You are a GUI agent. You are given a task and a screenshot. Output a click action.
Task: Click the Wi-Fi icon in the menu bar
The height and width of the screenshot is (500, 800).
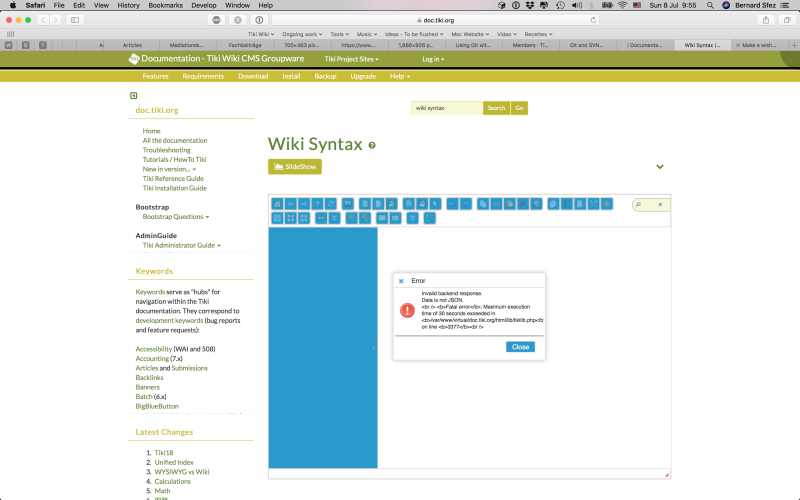622,5
